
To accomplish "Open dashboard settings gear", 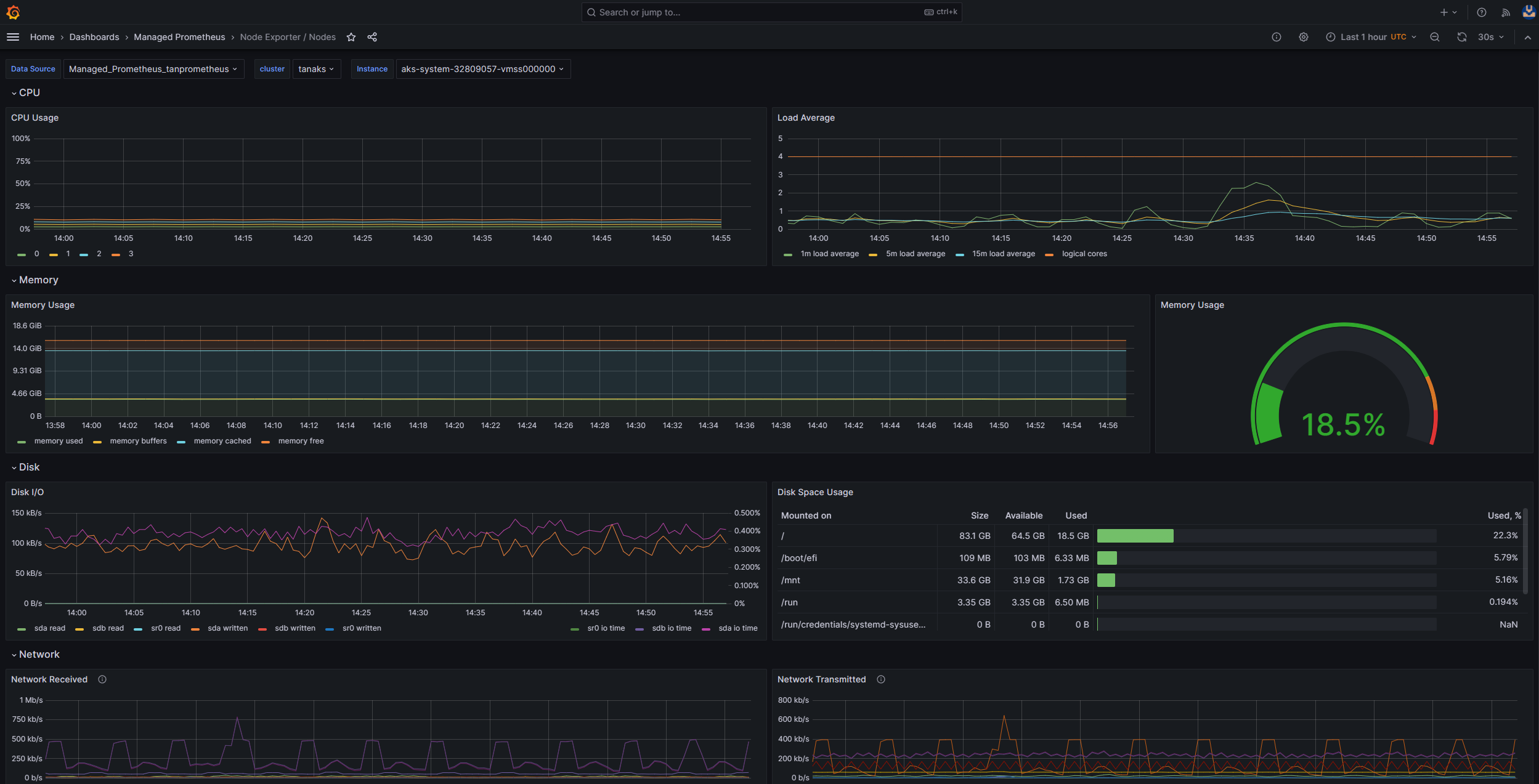I will [x=1303, y=37].
